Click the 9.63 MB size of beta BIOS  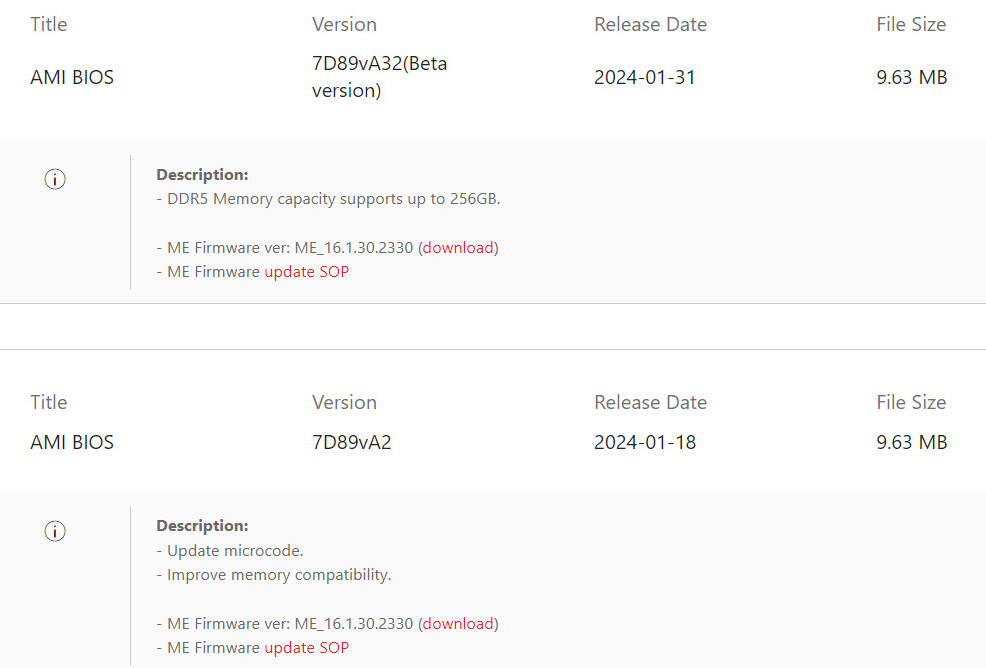912,77
